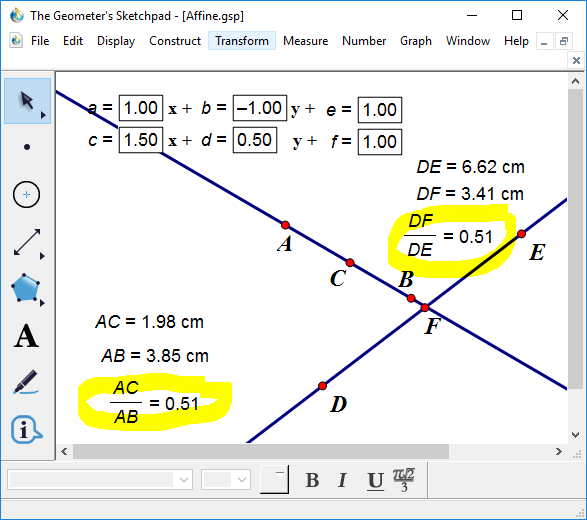The image size is (587, 520).
Task: Toggle Underline text formatting
Action: point(375,480)
